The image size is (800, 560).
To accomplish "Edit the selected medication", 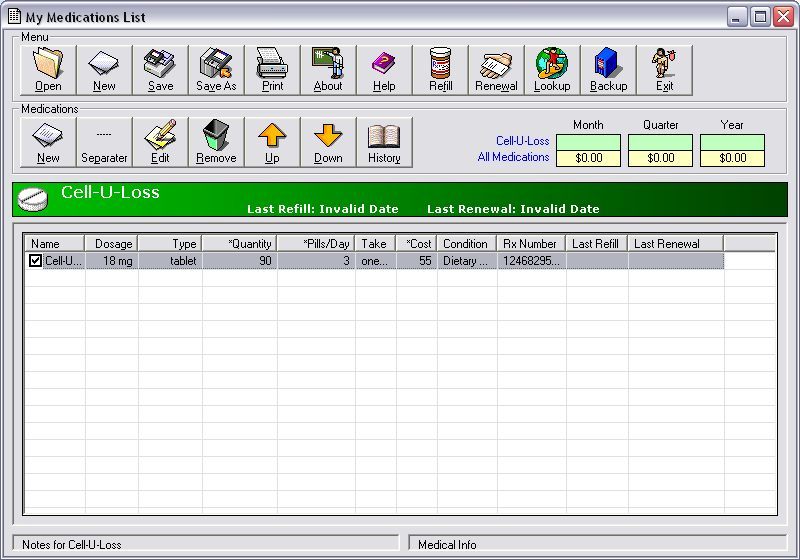I will pyautogui.click(x=161, y=142).
